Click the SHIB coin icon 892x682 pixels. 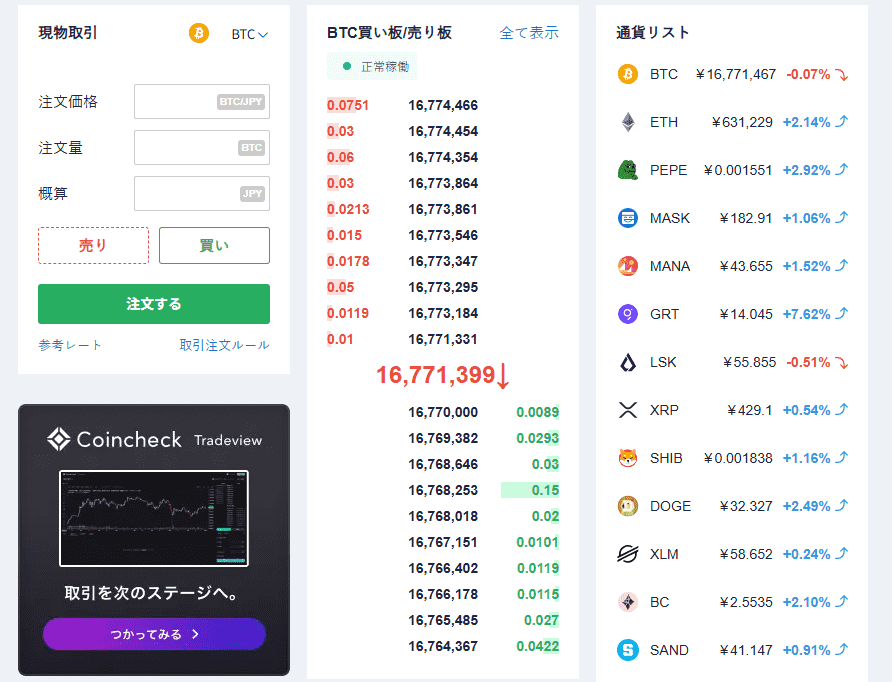pos(628,458)
